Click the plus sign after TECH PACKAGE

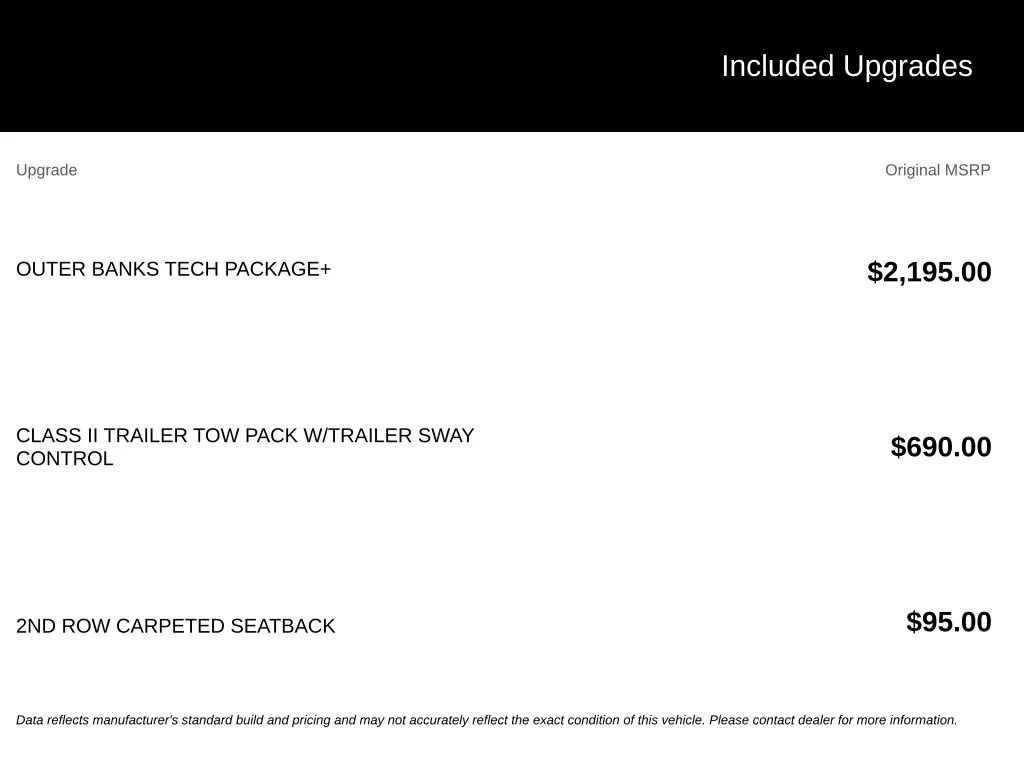(x=325, y=269)
